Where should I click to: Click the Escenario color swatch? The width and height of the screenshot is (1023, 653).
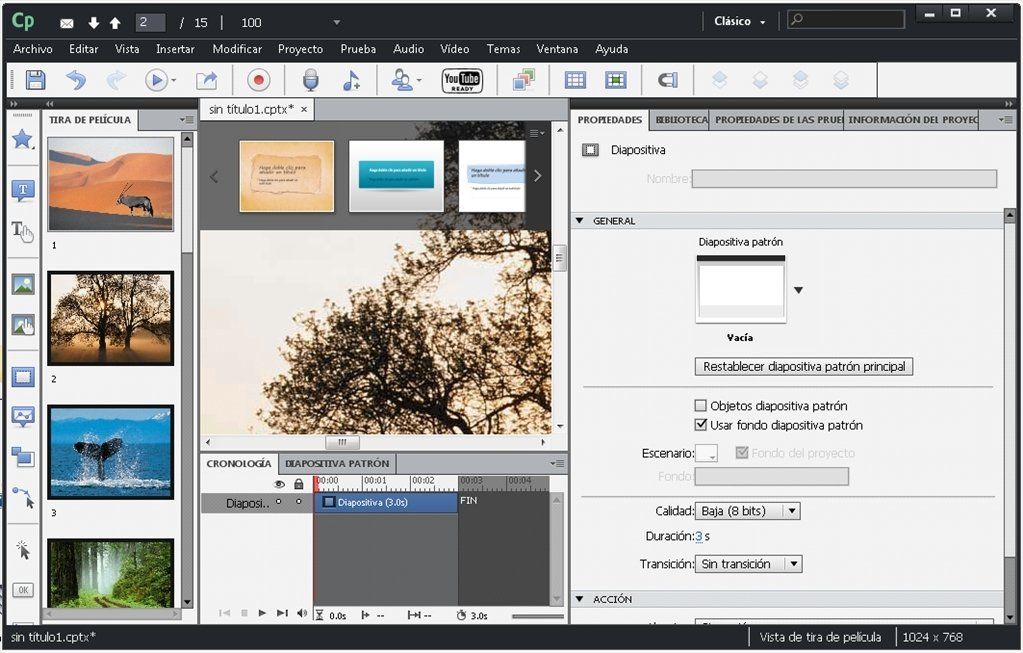click(706, 453)
